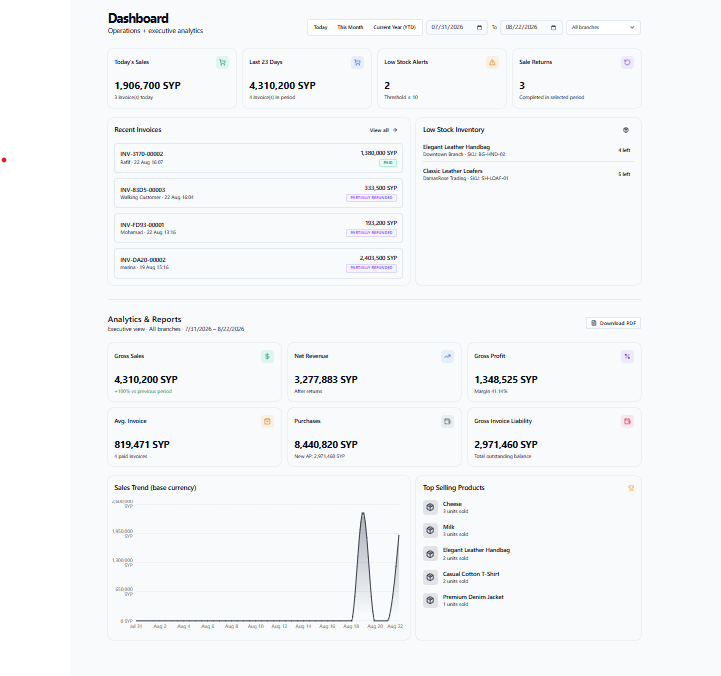Screen dimensions: 721x676
Task: Click the green cart icon on Today's Sales card
Action: [223, 63]
